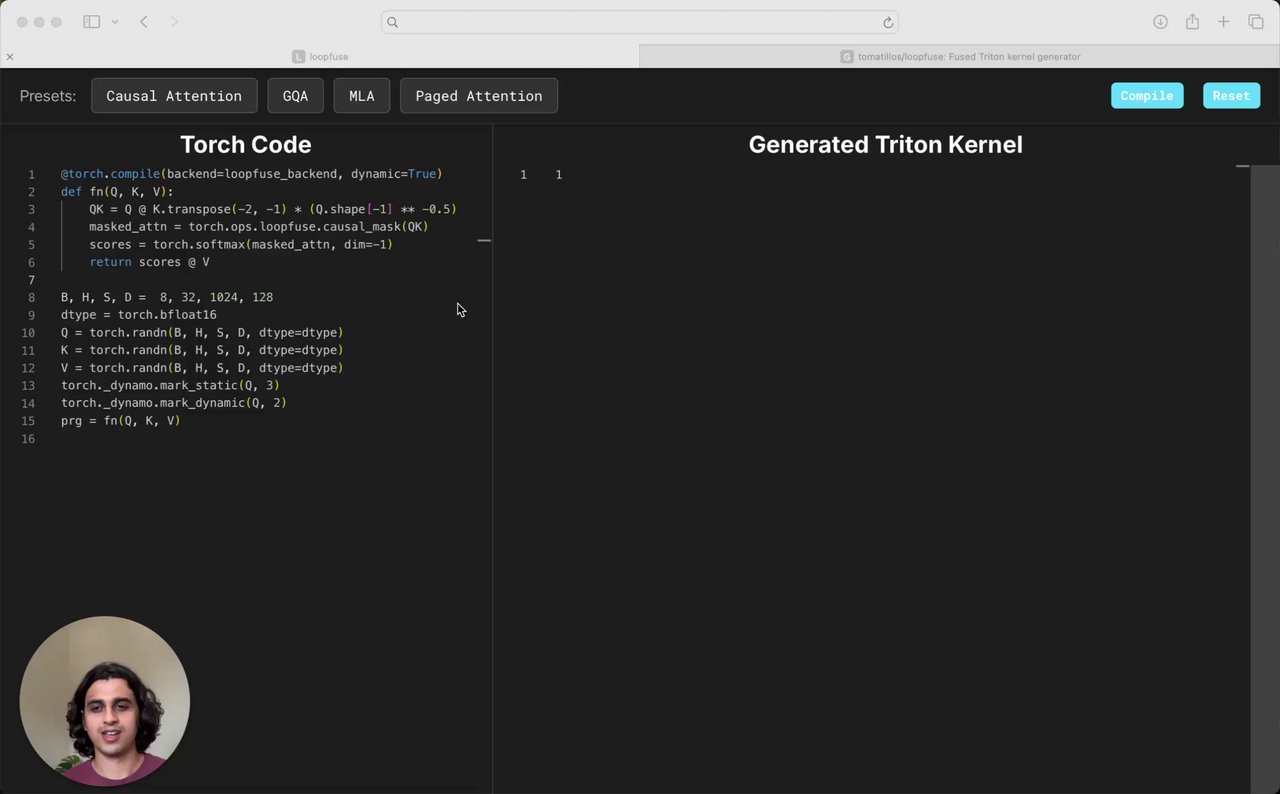The width and height of the screenshot is (1280, 794).
Task: Click the 'K = torch.randn' line
Action: coord(201,350)
